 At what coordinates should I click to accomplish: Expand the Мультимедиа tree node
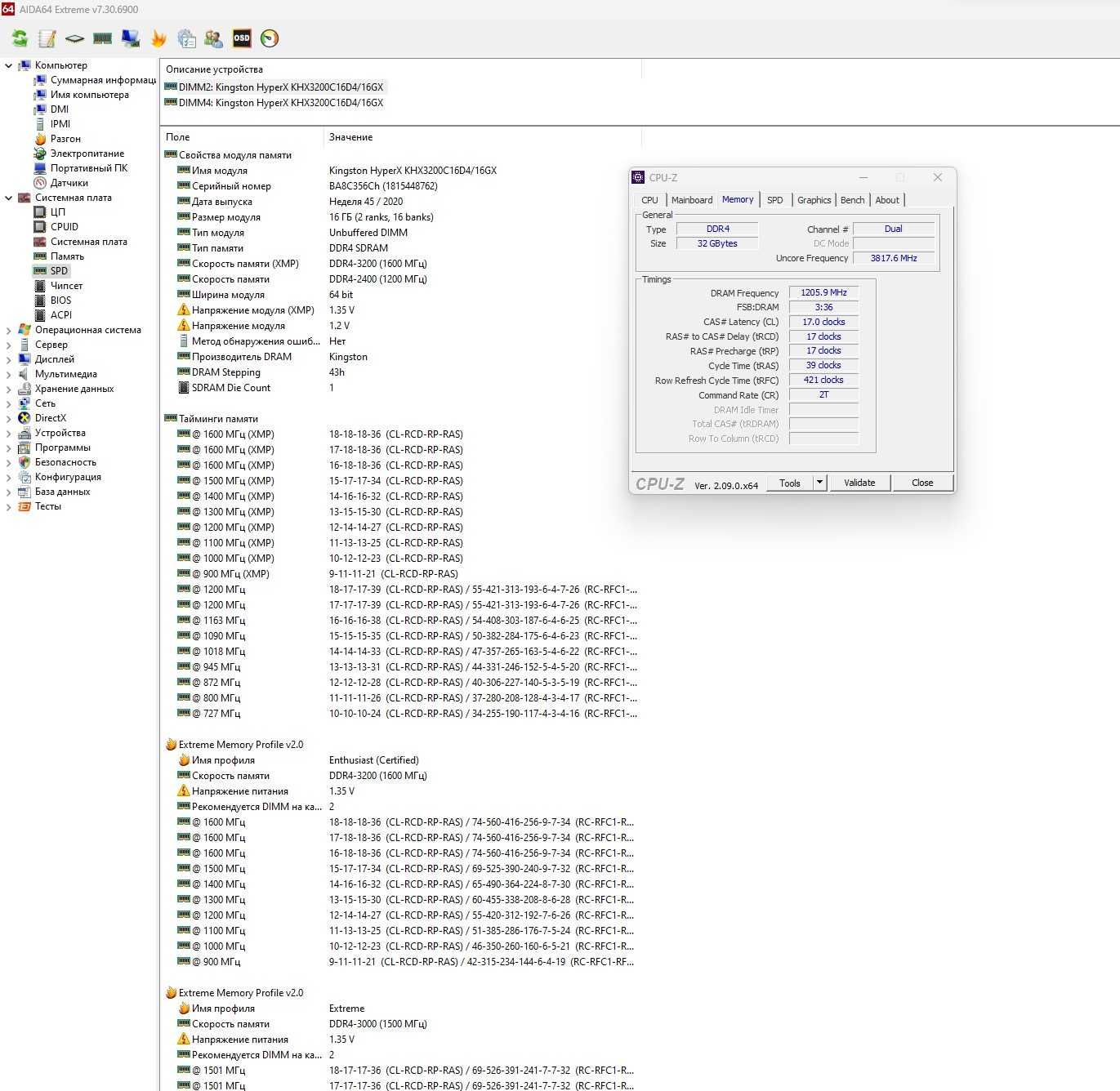(9, 374)
